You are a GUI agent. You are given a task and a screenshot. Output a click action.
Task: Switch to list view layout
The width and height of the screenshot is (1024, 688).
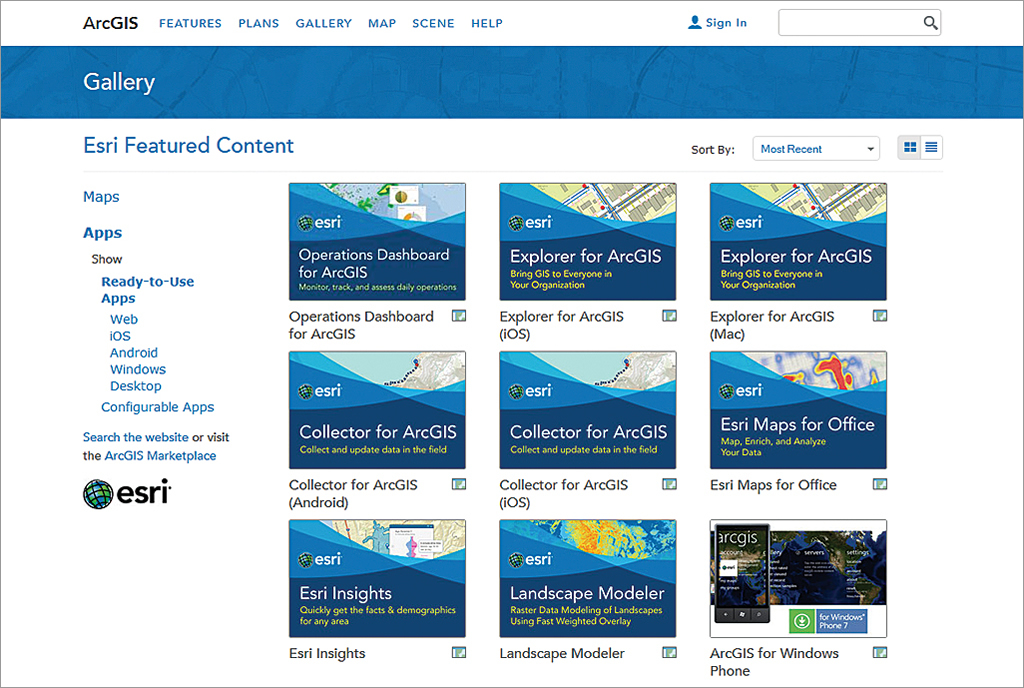931,148
